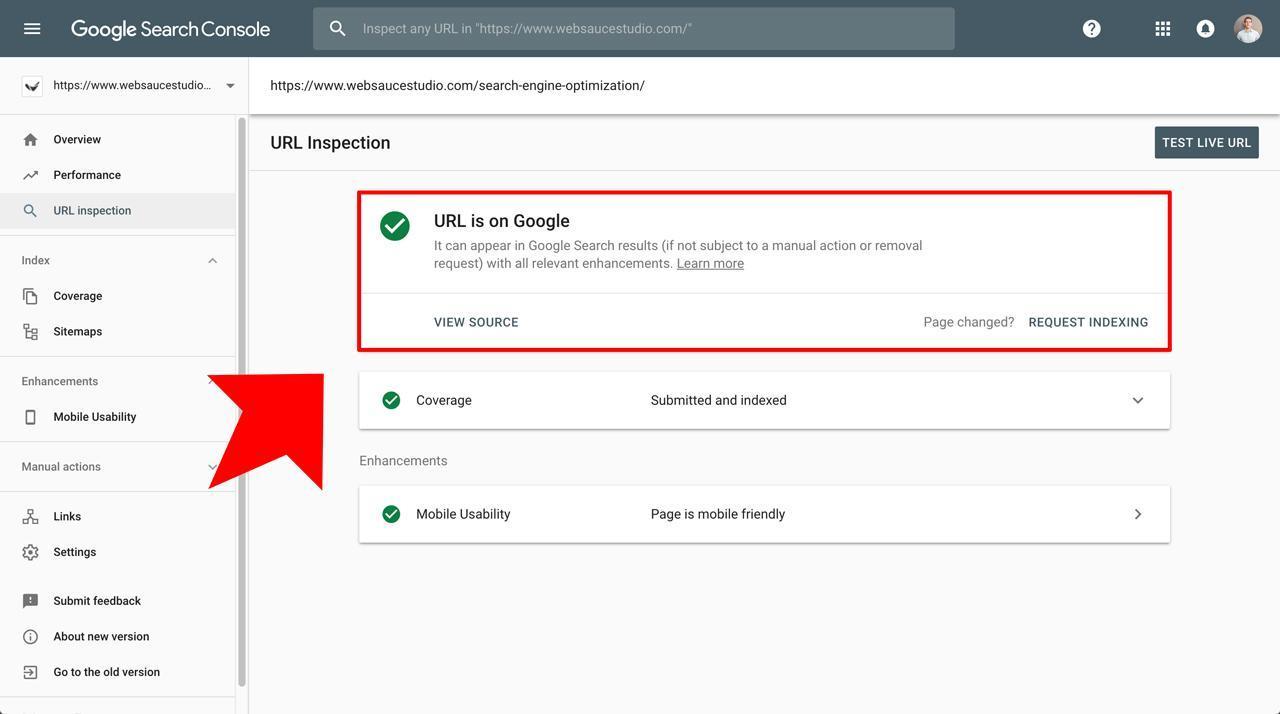Click the Overview home icon
Viewport: 1280px width, 714px height.
tap(31, 140)
